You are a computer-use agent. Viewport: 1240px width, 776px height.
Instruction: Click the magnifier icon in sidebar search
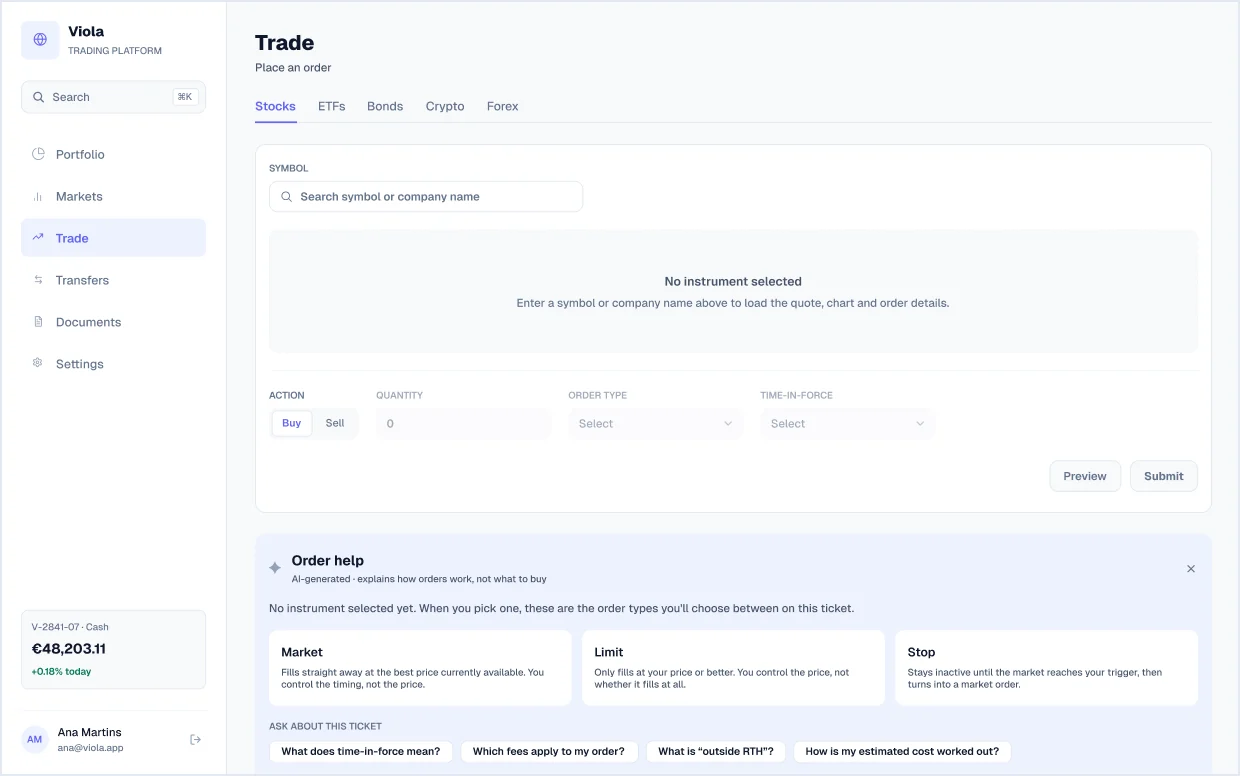39,97
